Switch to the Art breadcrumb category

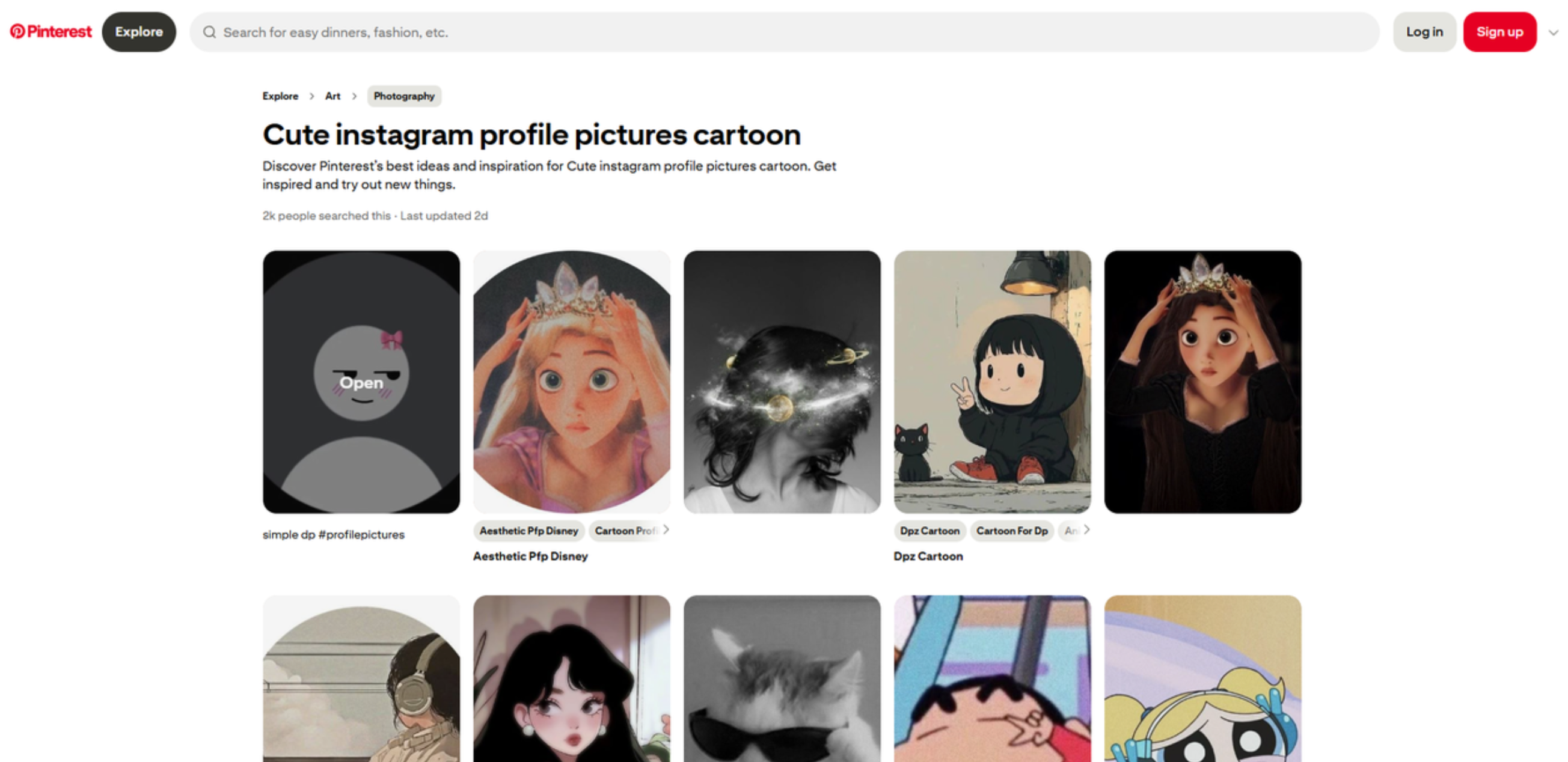332,96
